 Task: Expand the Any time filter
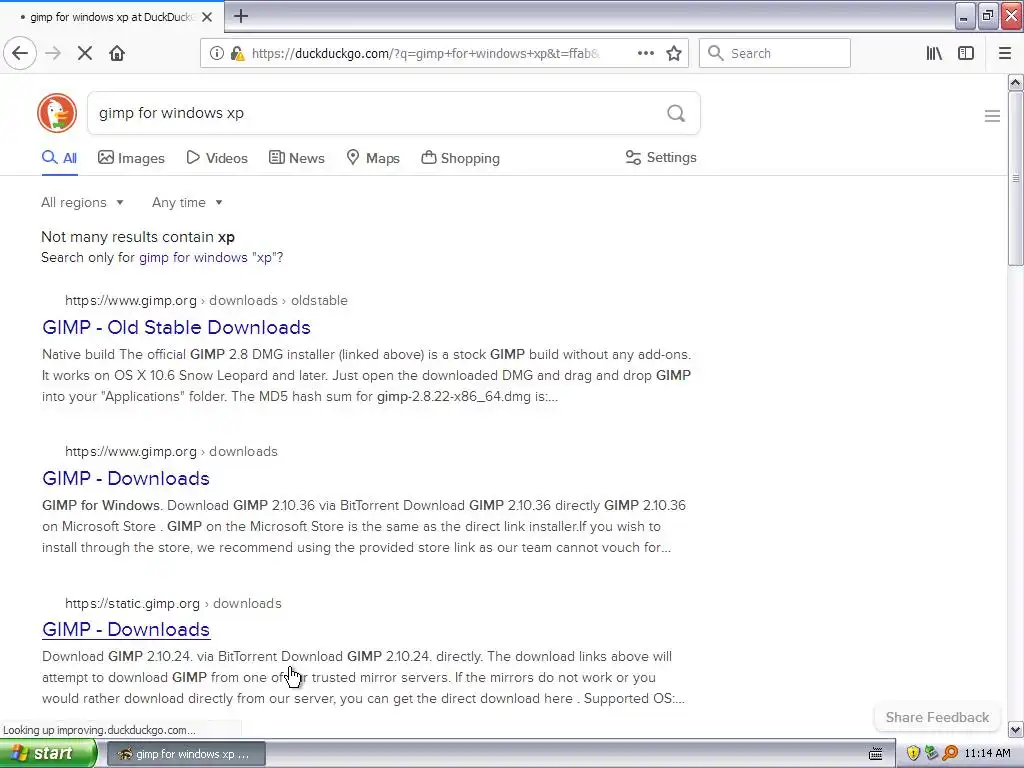point(187,202)
